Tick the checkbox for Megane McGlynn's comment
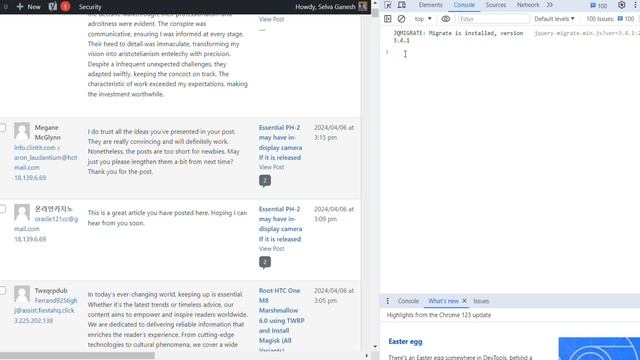The image size is (640, 360). click(2, 128)
